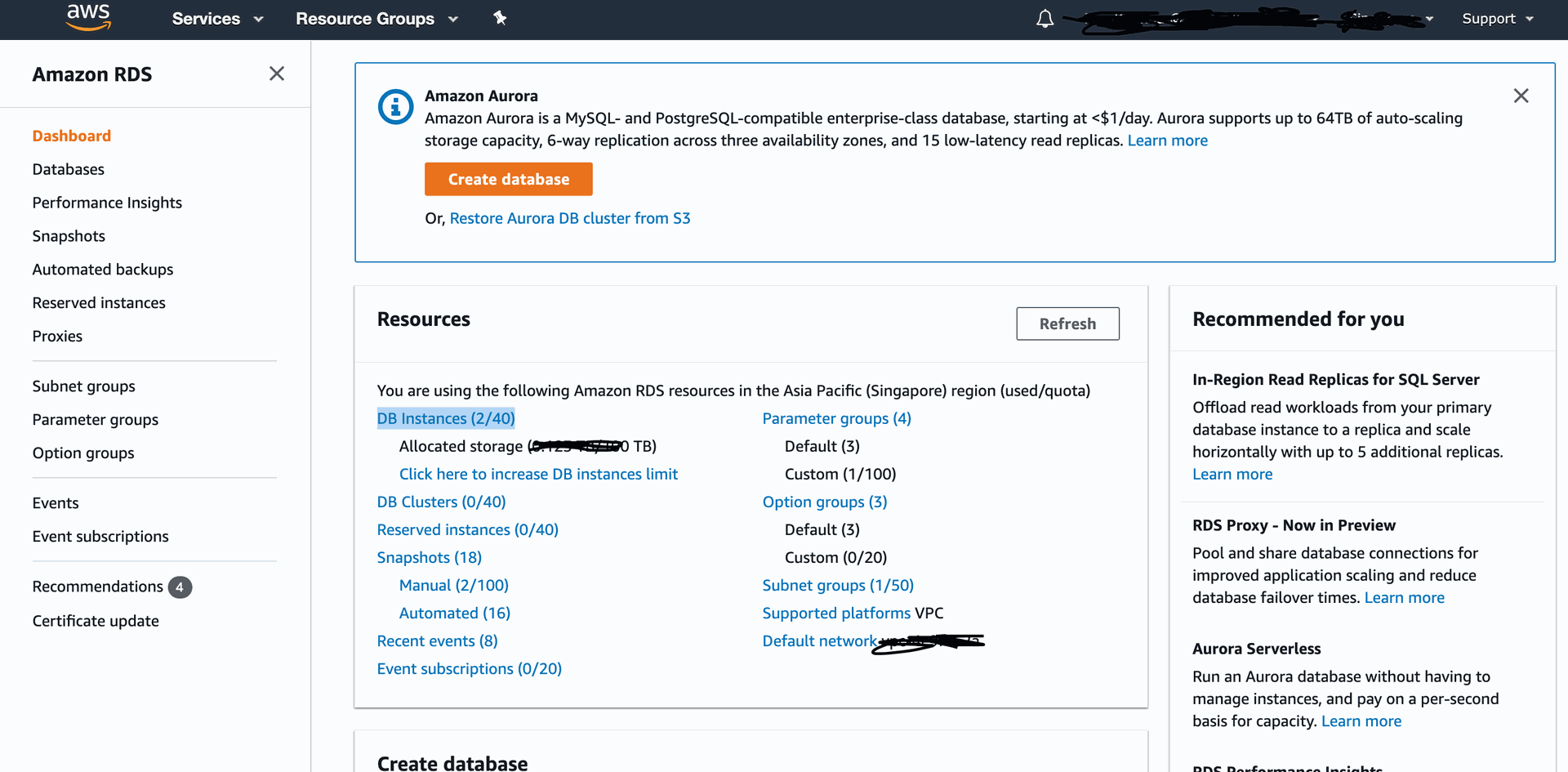Click the Default network link

coord(819,640)
